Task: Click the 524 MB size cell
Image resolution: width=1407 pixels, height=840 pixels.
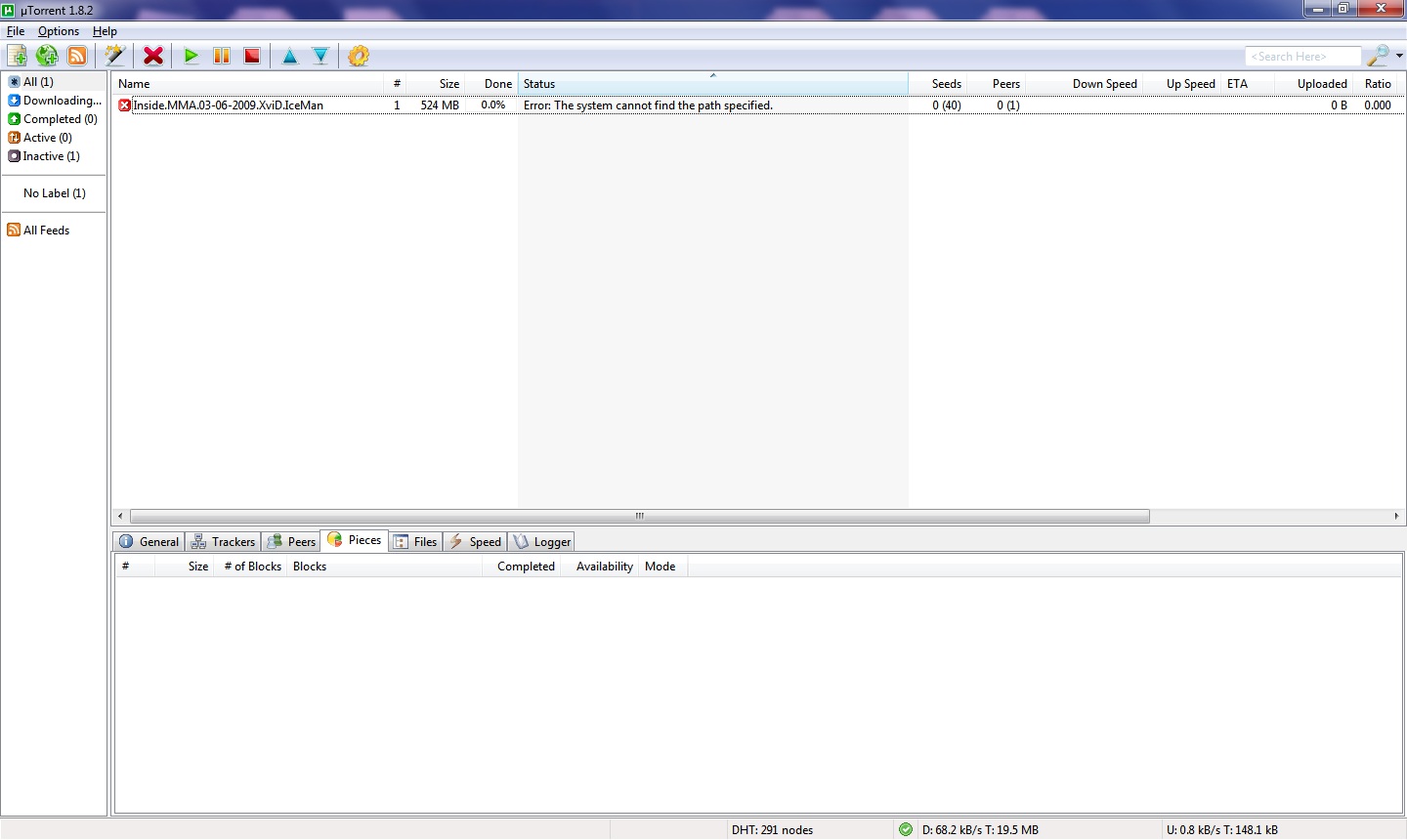Action: 440,105
